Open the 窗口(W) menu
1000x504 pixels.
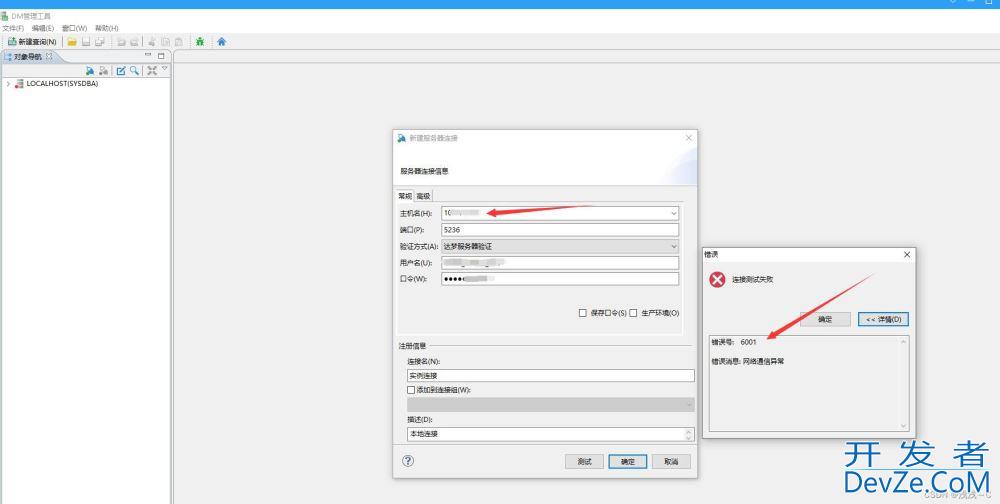(74, 28)
